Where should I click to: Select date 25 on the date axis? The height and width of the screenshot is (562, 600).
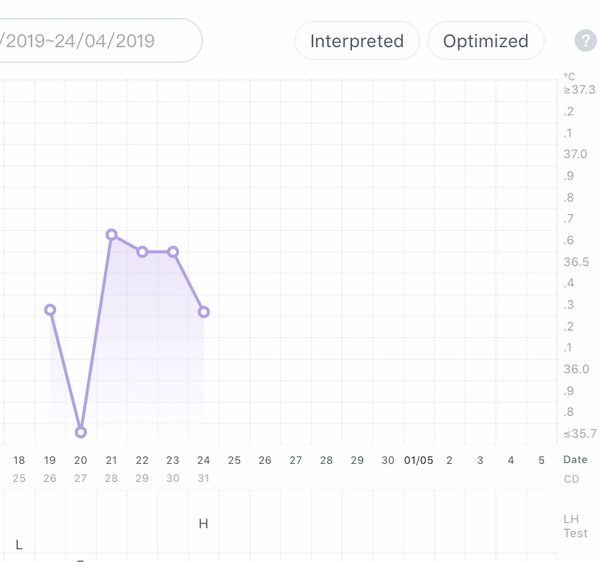234,460
